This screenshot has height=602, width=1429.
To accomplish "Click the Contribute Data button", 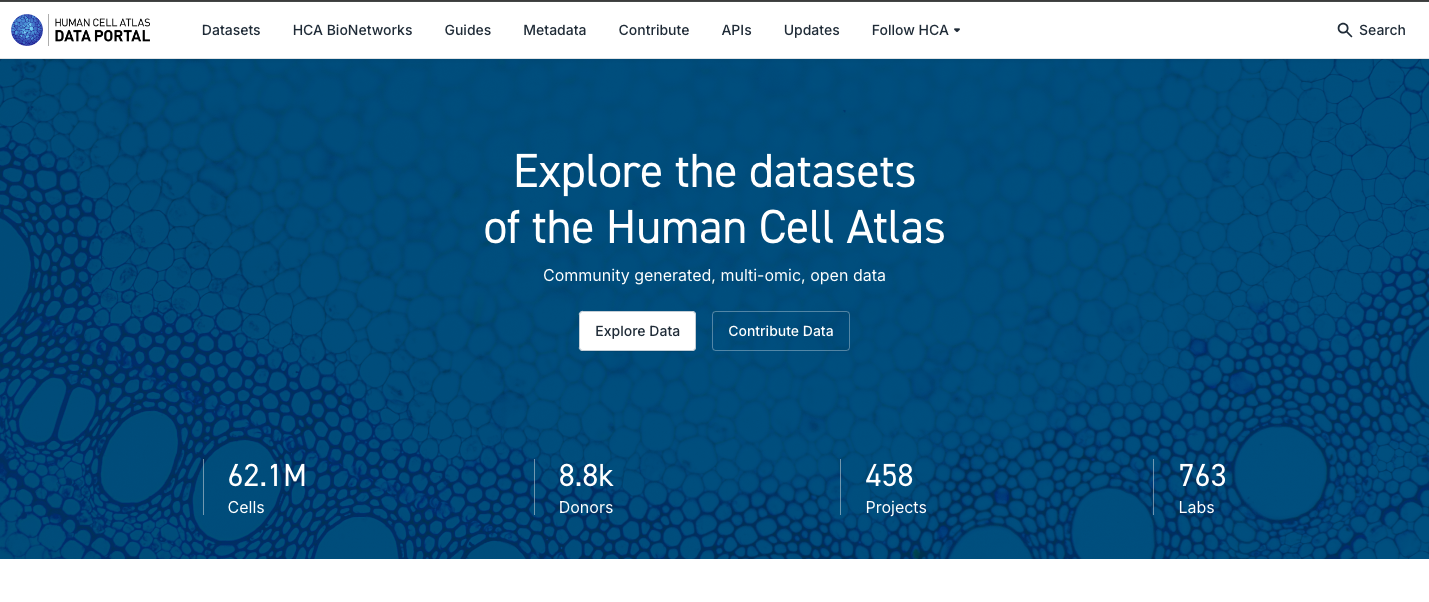I will (x=780, y=331).
